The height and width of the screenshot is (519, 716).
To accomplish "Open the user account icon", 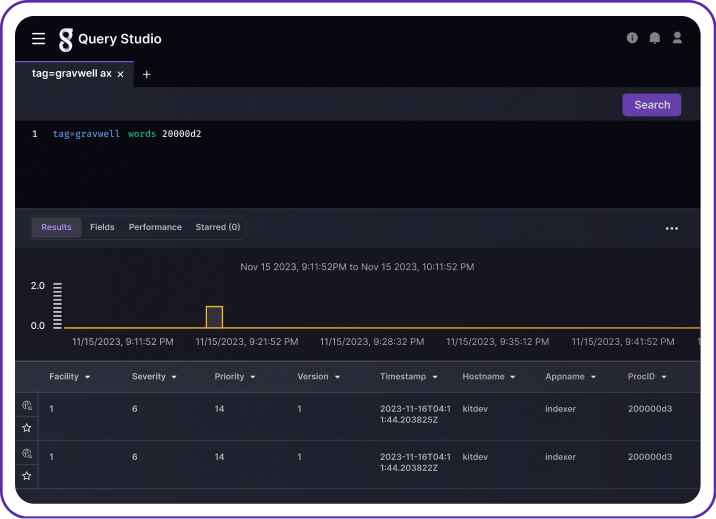I will click(x=677, y=38).
